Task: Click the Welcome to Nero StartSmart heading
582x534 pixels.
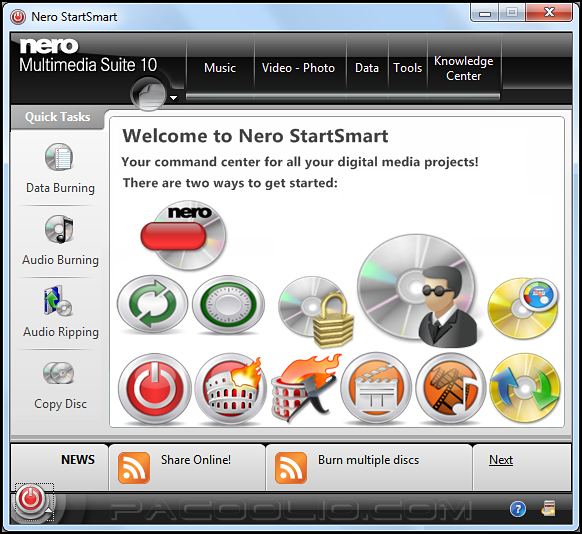Action: (255, 136)
